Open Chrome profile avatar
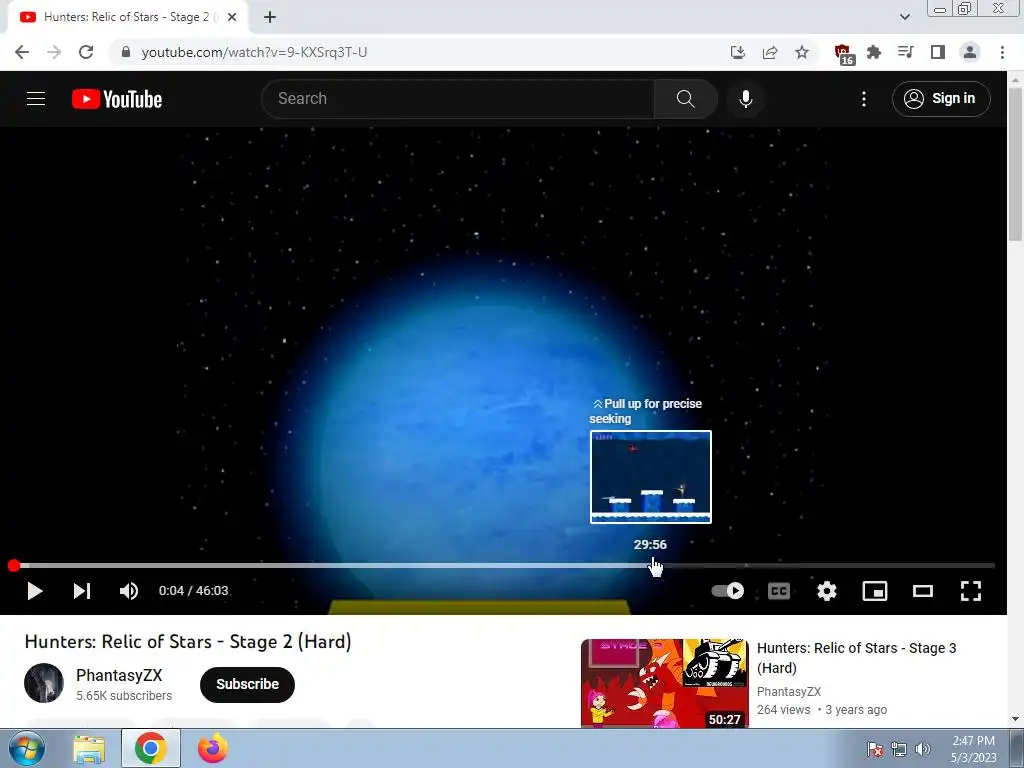1024x768 pixels. (970, 52)
